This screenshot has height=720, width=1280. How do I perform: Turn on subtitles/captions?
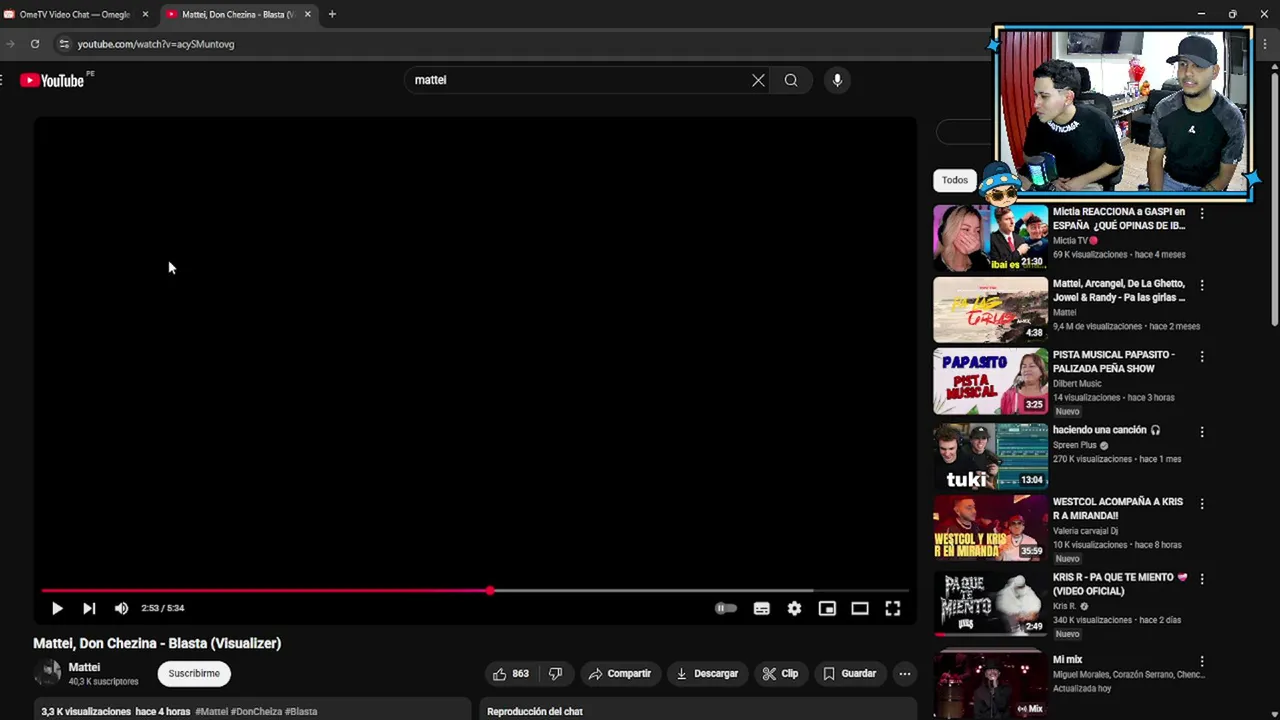coord(762,608)
